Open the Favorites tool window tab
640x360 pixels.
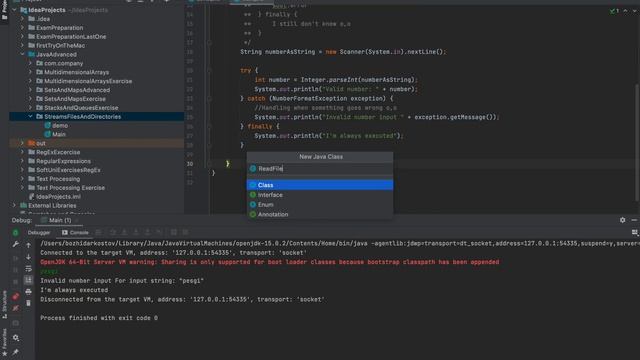tap(4, 342)
